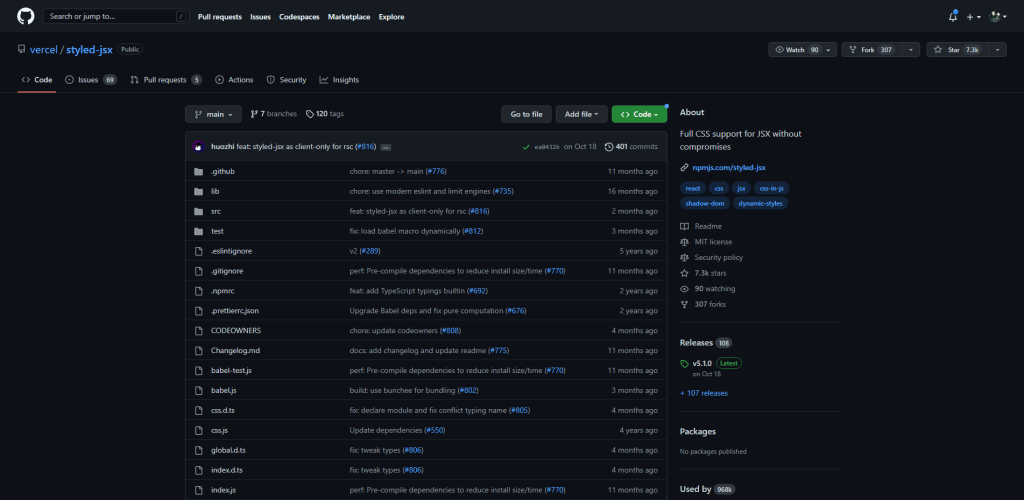Click the css-in-js topic tag

[771, 188]
